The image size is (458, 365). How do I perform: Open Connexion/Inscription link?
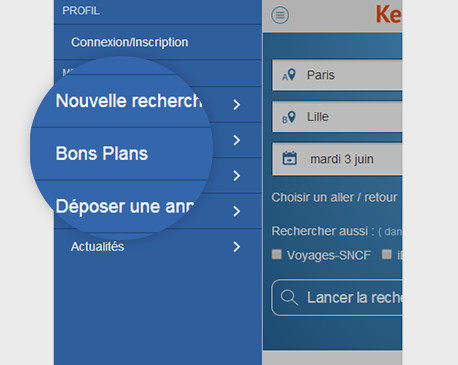pyautogui.click(x=130, y=42)
